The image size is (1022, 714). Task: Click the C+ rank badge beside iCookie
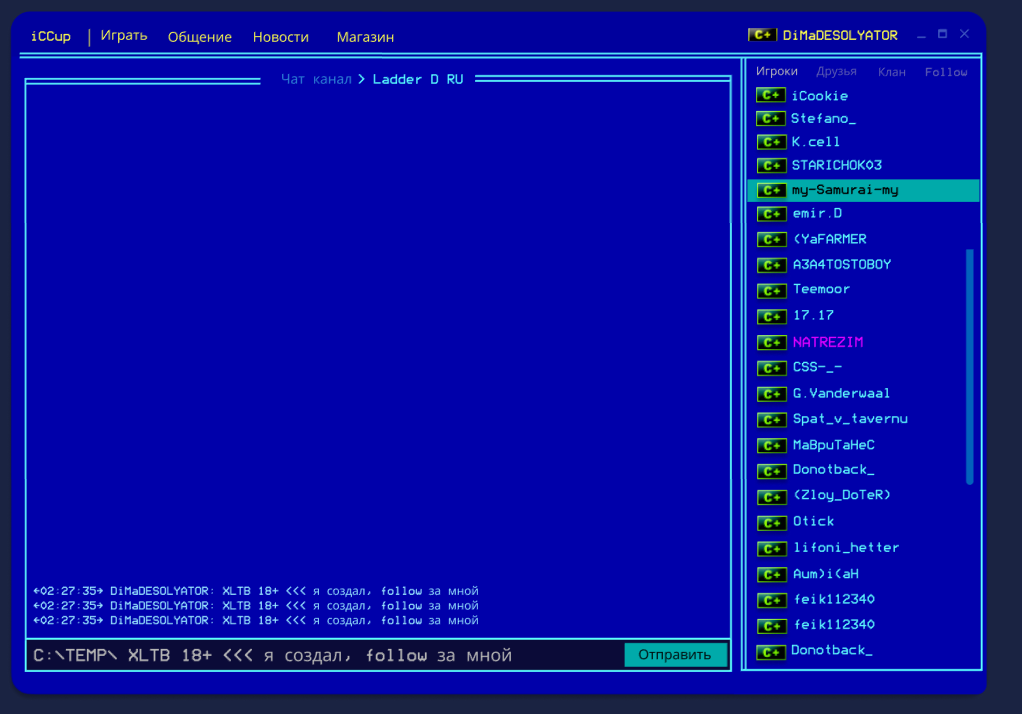point(770,96)
